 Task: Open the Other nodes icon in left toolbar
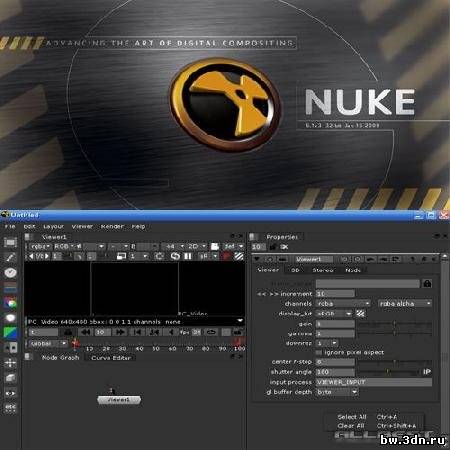pyautogui.click(x=10, y=408)
